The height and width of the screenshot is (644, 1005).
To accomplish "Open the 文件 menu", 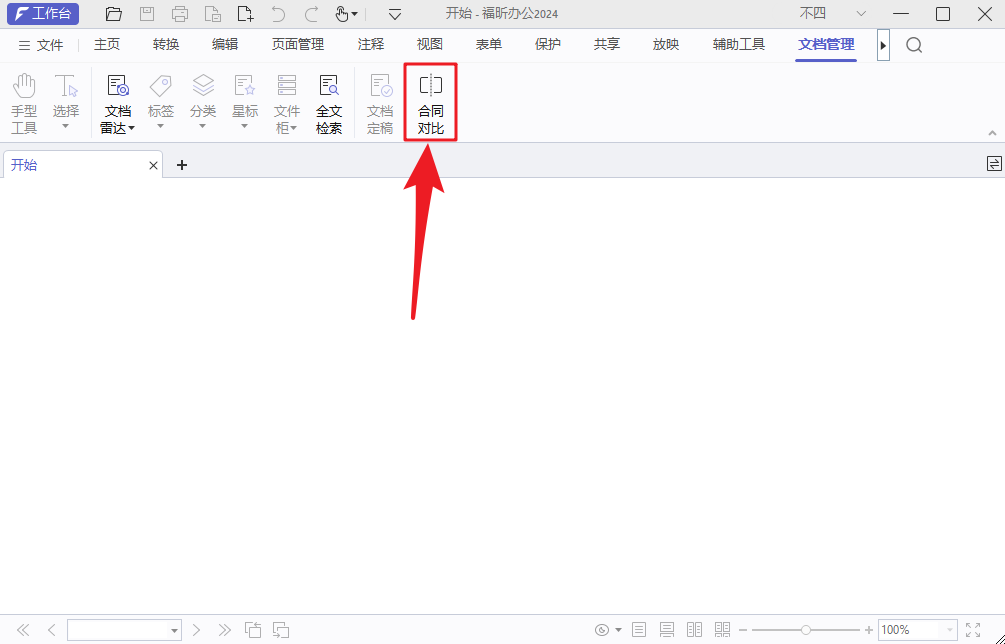I will (41, 45).
